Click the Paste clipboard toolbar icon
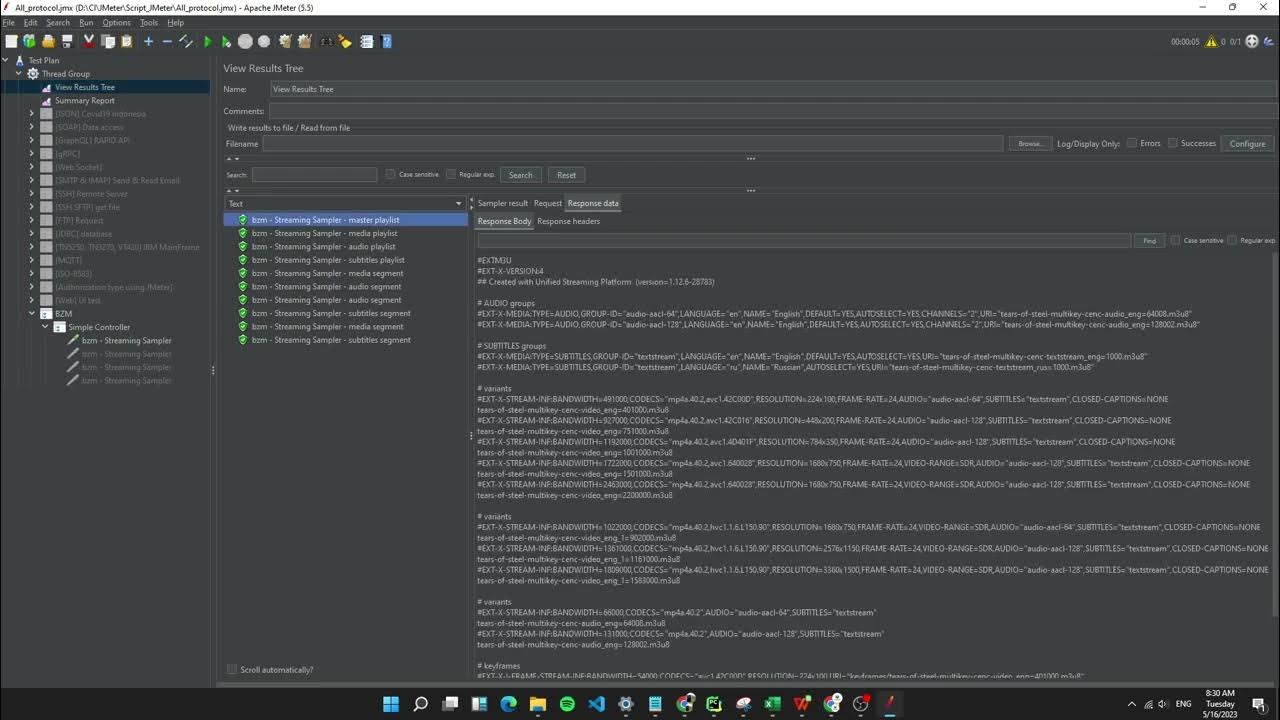1280x720 pixels. pos(127,42)
